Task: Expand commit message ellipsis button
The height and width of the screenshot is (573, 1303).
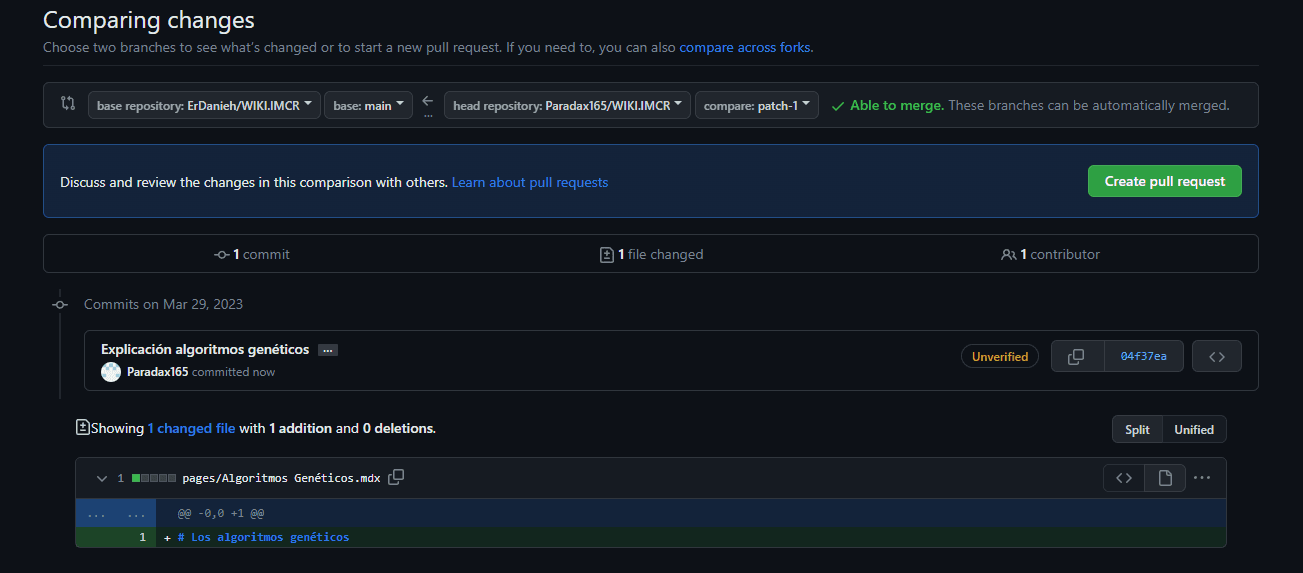Action: [x=328, y=350]
